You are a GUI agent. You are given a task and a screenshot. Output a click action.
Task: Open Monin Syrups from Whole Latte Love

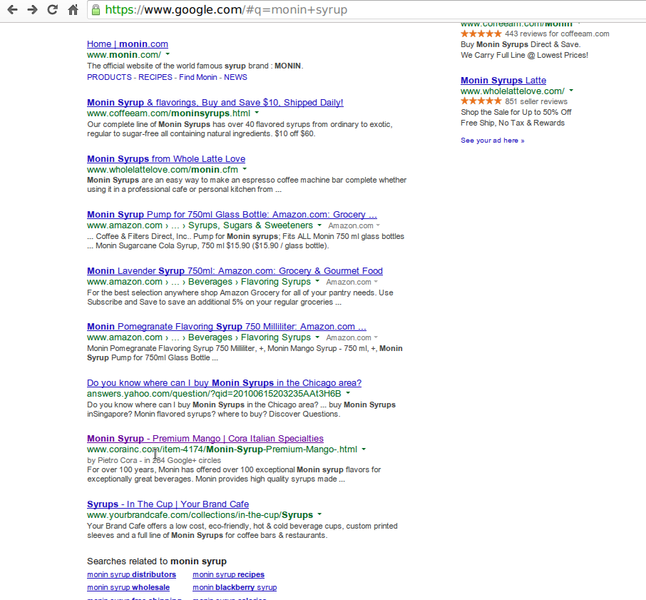tap(166, 159)
